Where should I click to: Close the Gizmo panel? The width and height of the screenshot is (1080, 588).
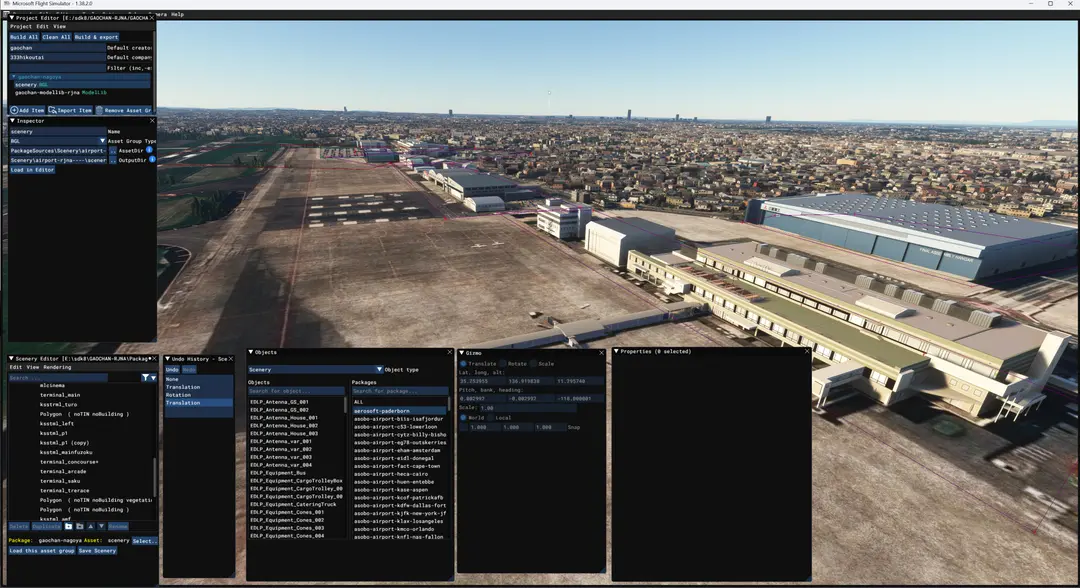click(601, 353)
